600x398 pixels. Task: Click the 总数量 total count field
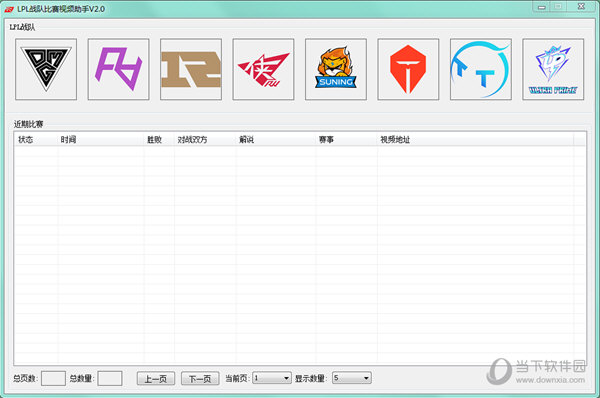(x=110, y=378)
